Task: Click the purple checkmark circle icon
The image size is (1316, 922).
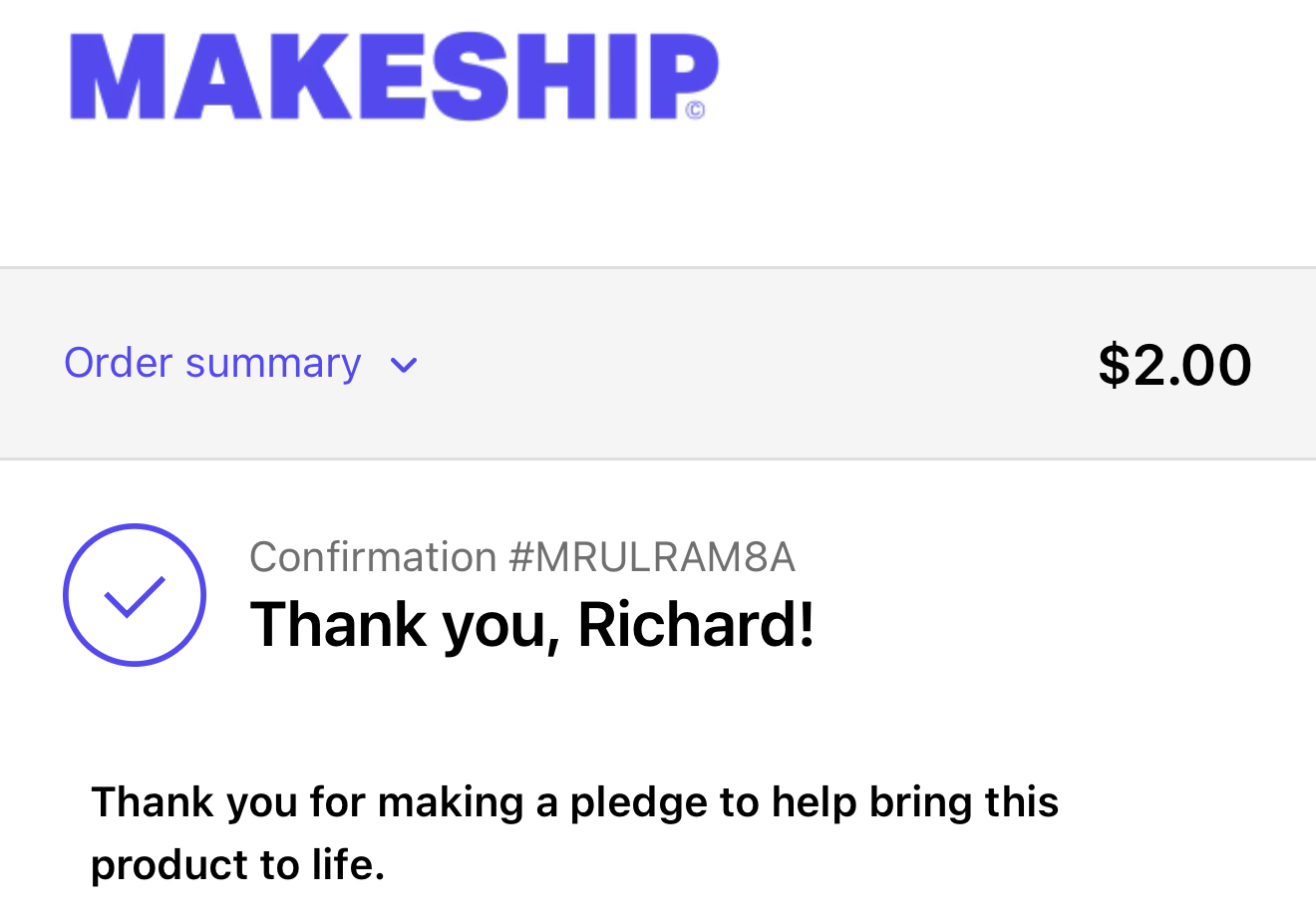Action: pos(135,595)
